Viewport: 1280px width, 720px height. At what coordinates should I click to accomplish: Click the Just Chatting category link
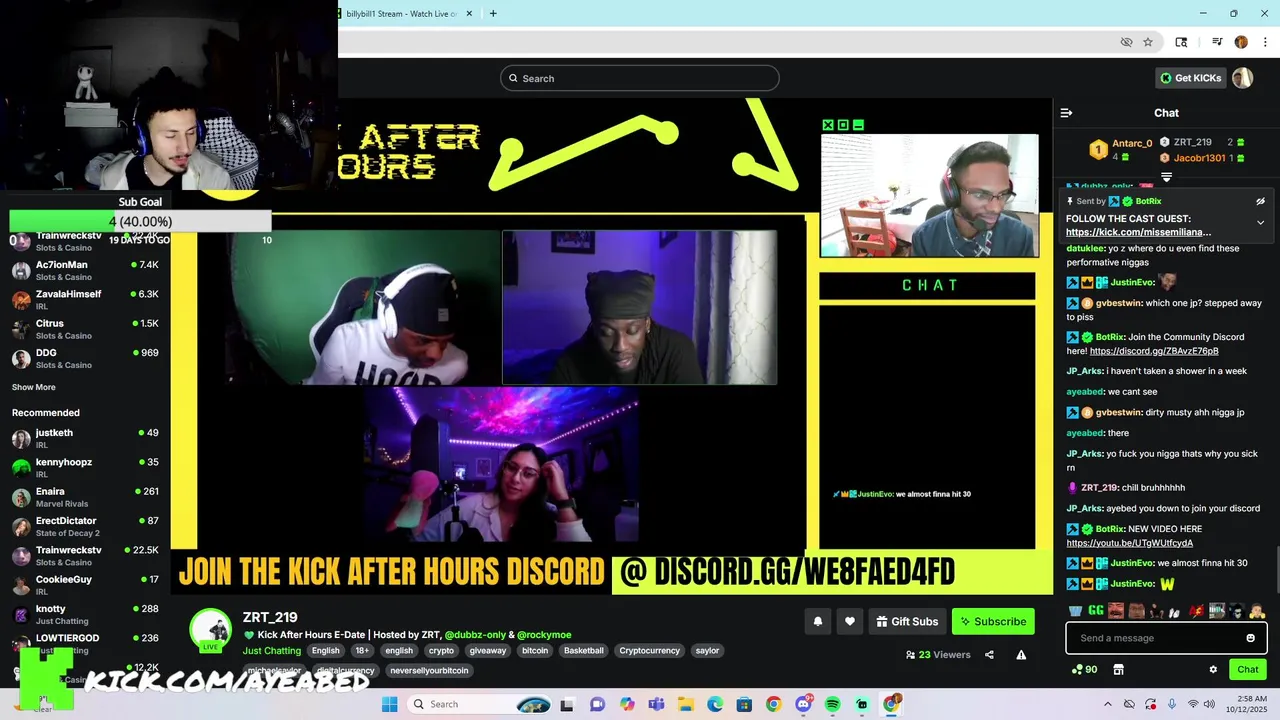point(271,650)
